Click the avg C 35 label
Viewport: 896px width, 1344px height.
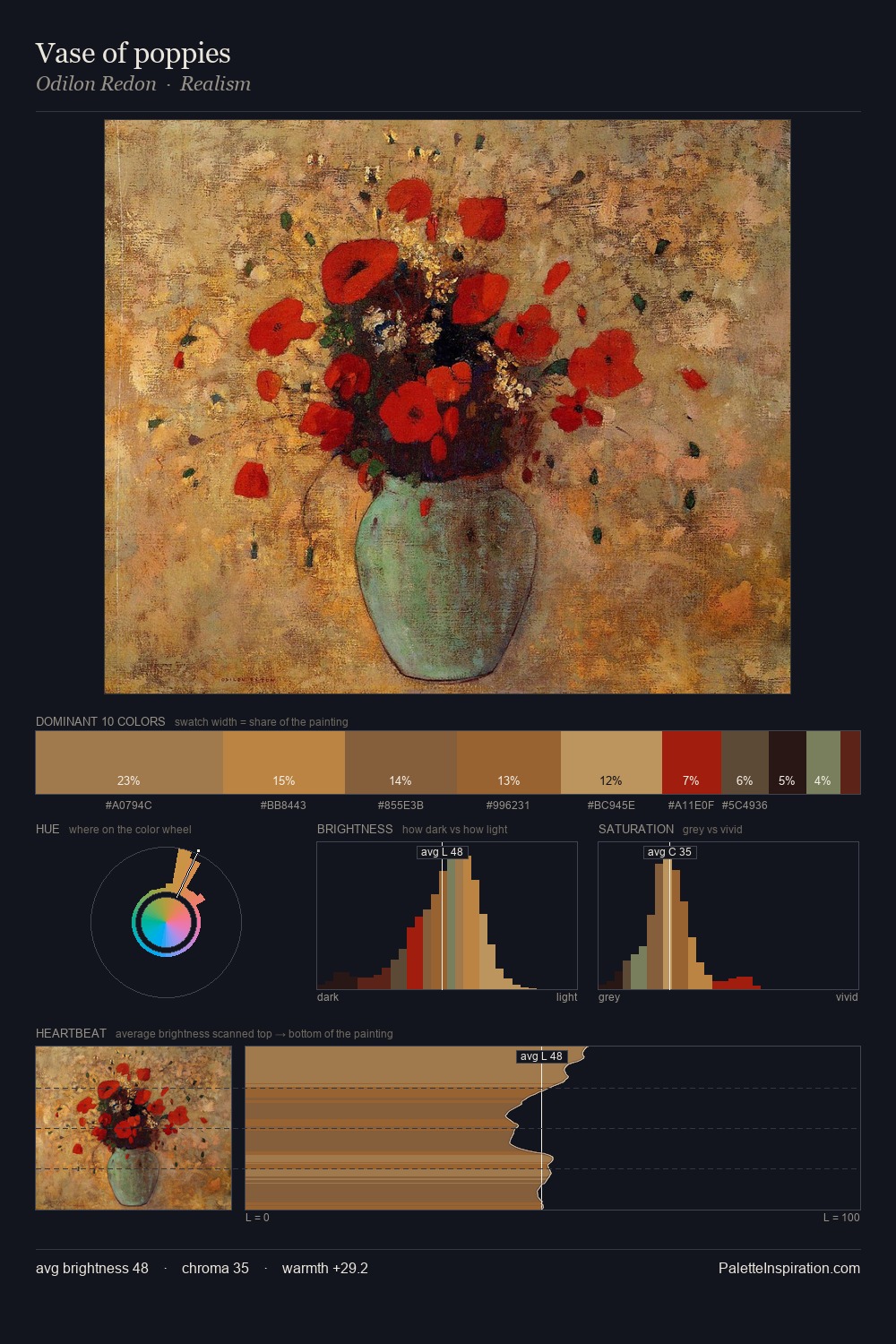[x=669, y=852]
